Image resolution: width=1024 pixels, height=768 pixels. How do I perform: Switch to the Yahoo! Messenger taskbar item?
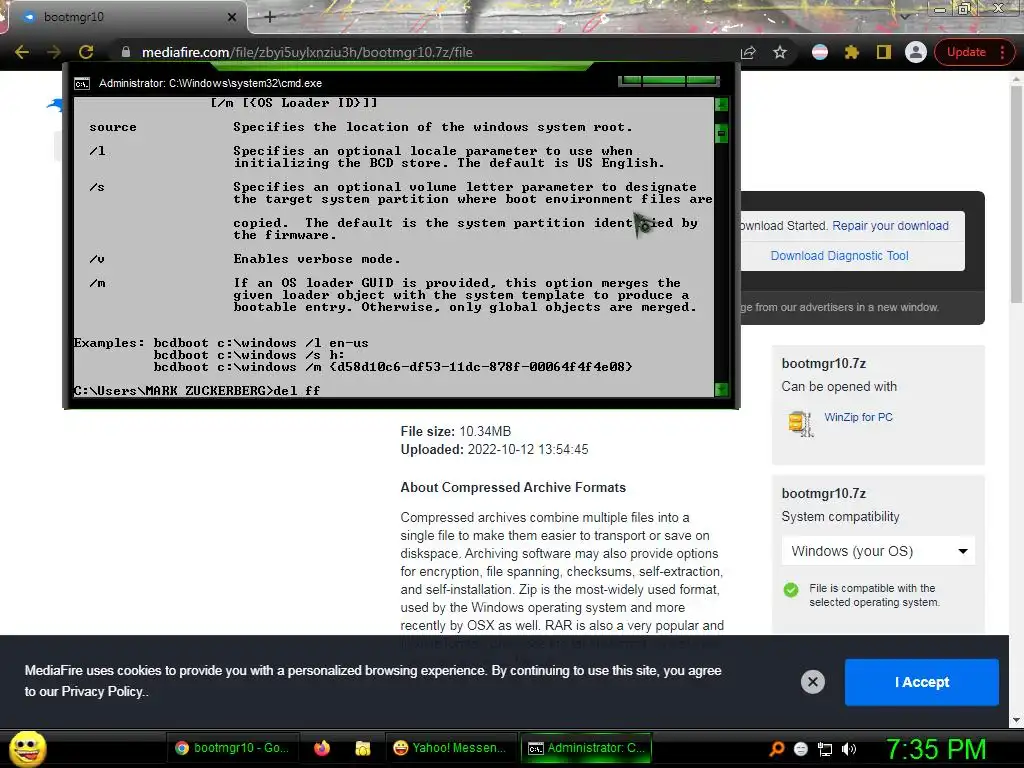[x=450, y=748]
